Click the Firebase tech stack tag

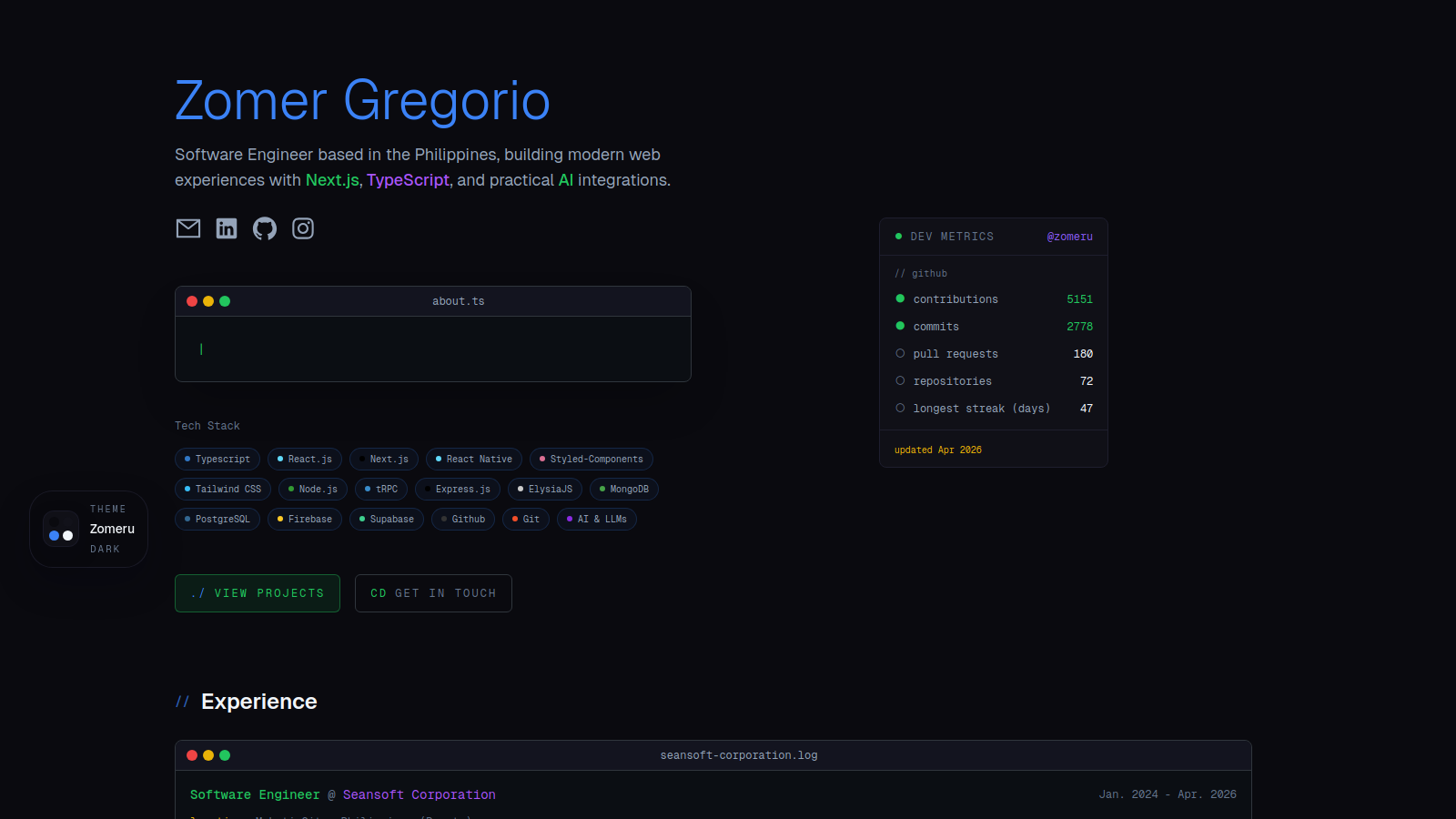click(305, 520)
